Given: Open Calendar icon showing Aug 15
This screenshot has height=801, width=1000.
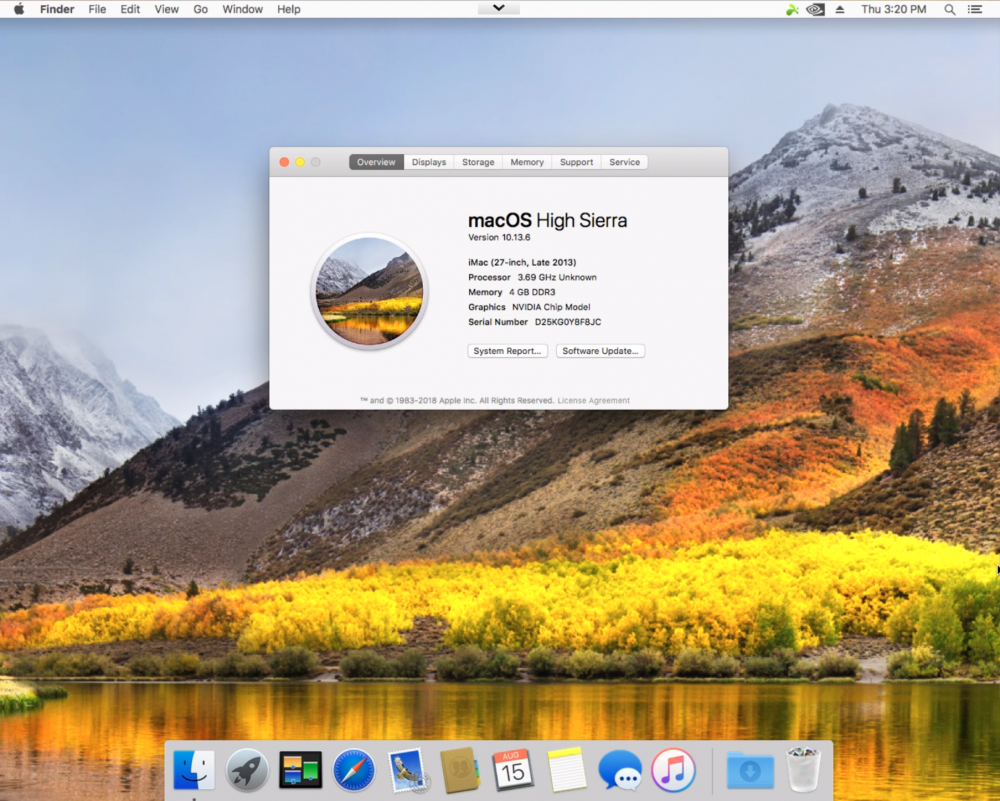Looking at the screenshot, I should [x=513, y=770].
